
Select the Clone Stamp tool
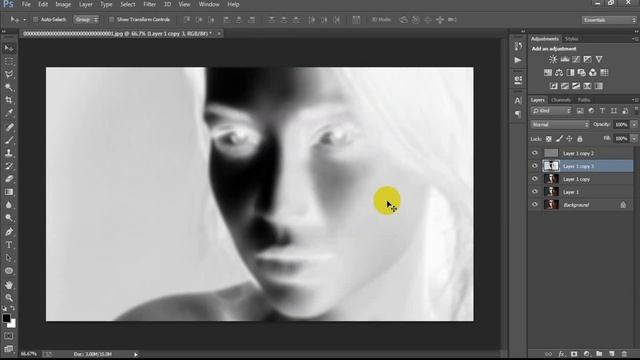(x=9, y=153)
